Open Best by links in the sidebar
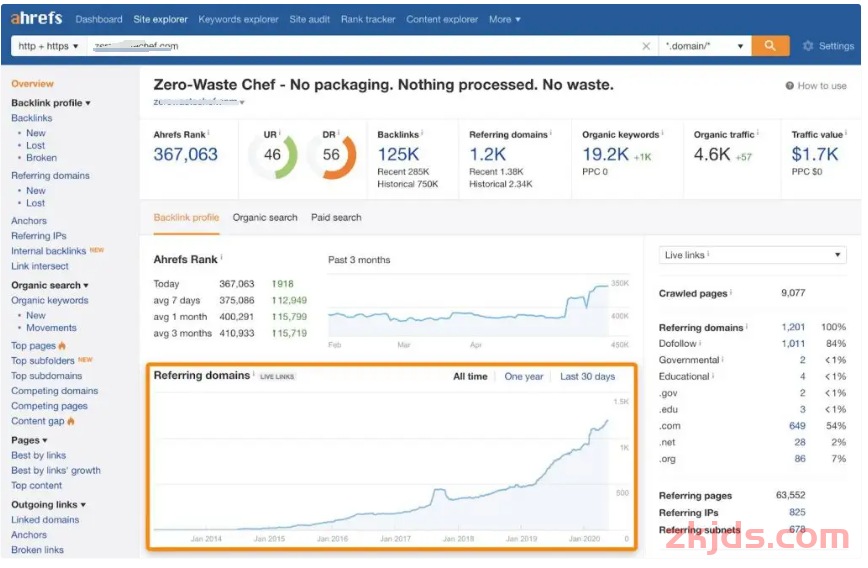 [39, 457]
